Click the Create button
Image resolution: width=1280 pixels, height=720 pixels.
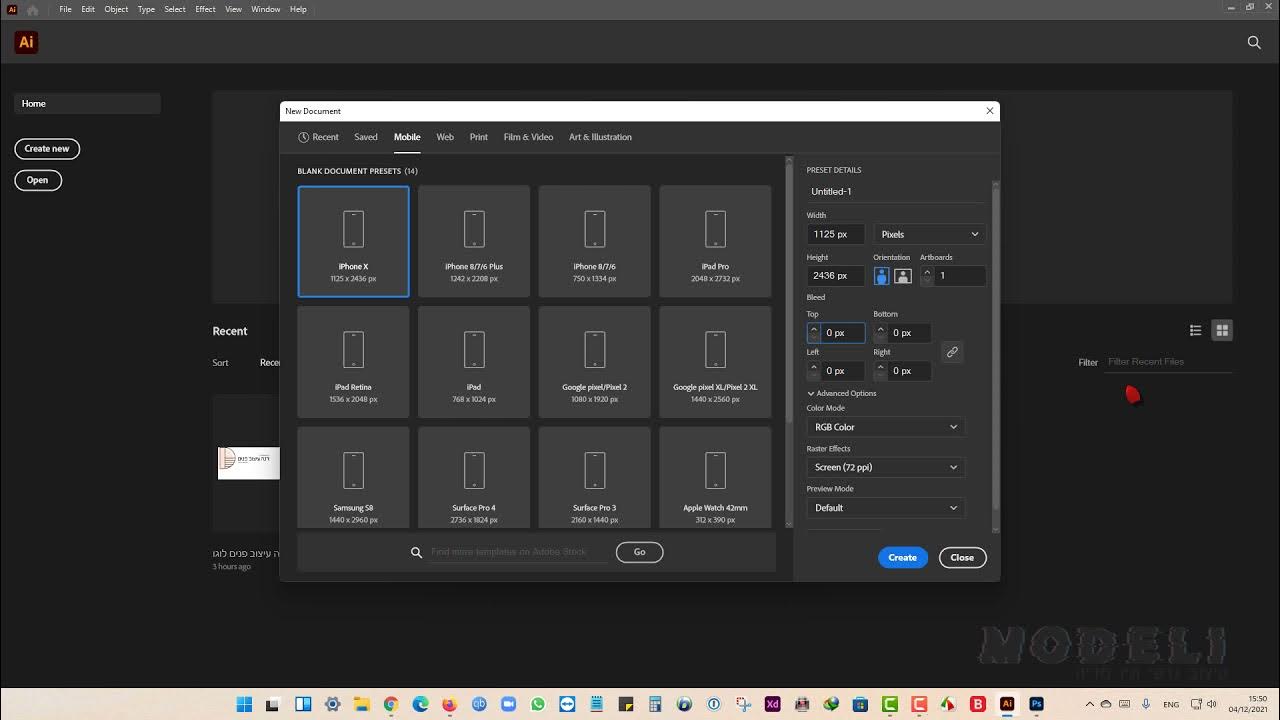903,558
